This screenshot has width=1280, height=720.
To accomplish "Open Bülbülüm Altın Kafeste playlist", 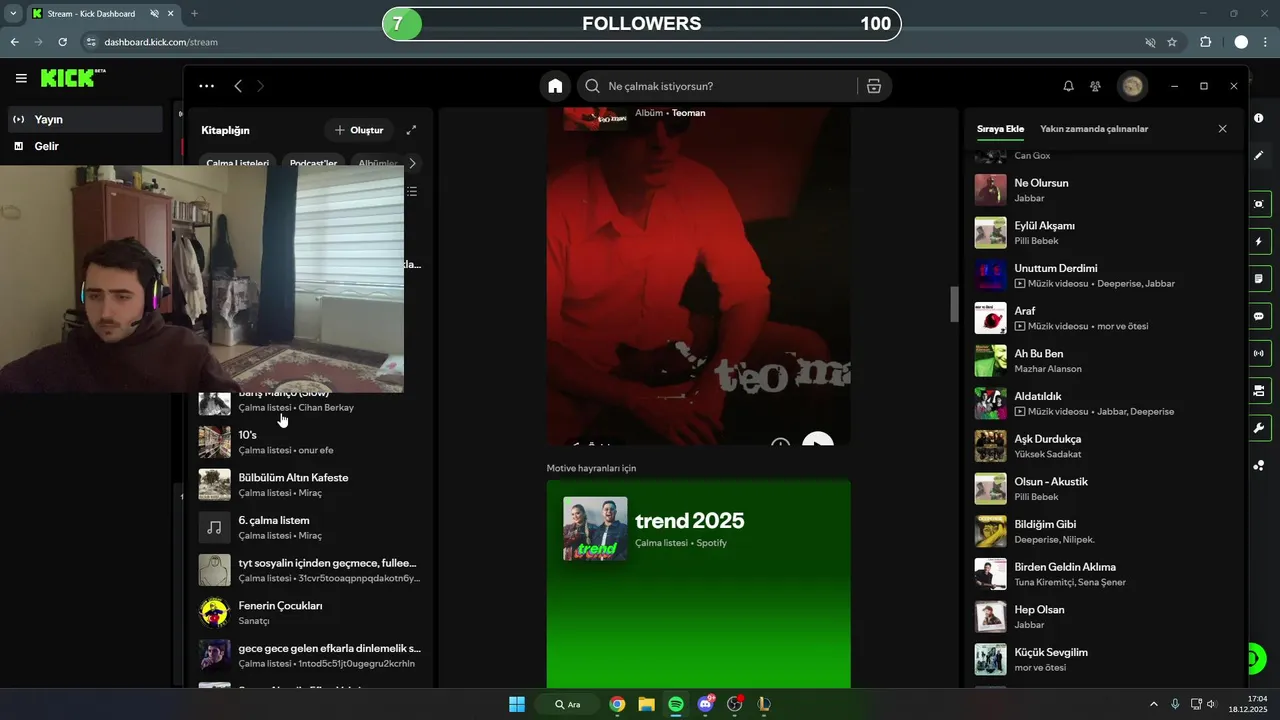I will click(310, 485).
